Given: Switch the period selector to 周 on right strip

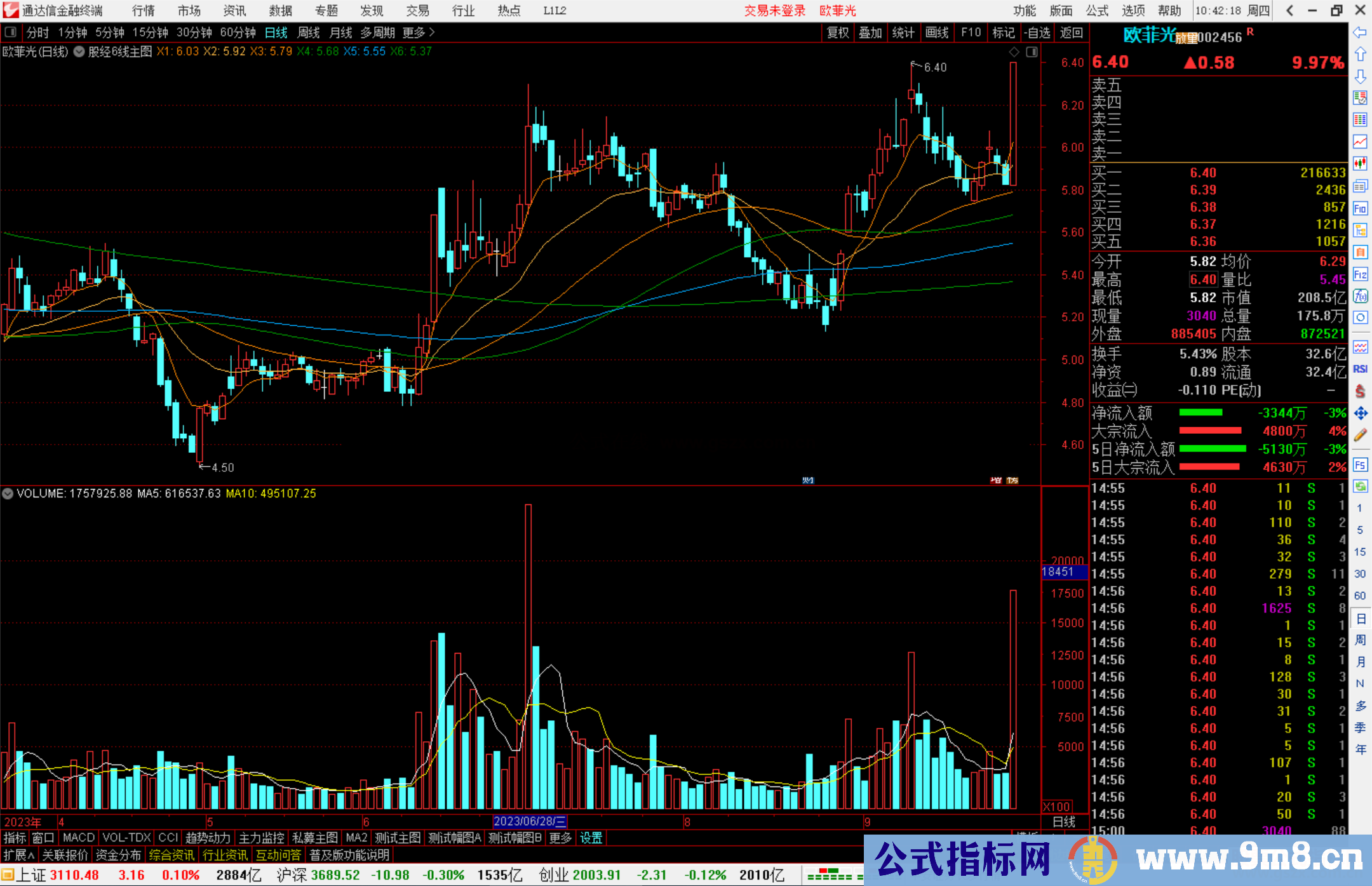Looking at the screenshot, I should coord(1360,640).
